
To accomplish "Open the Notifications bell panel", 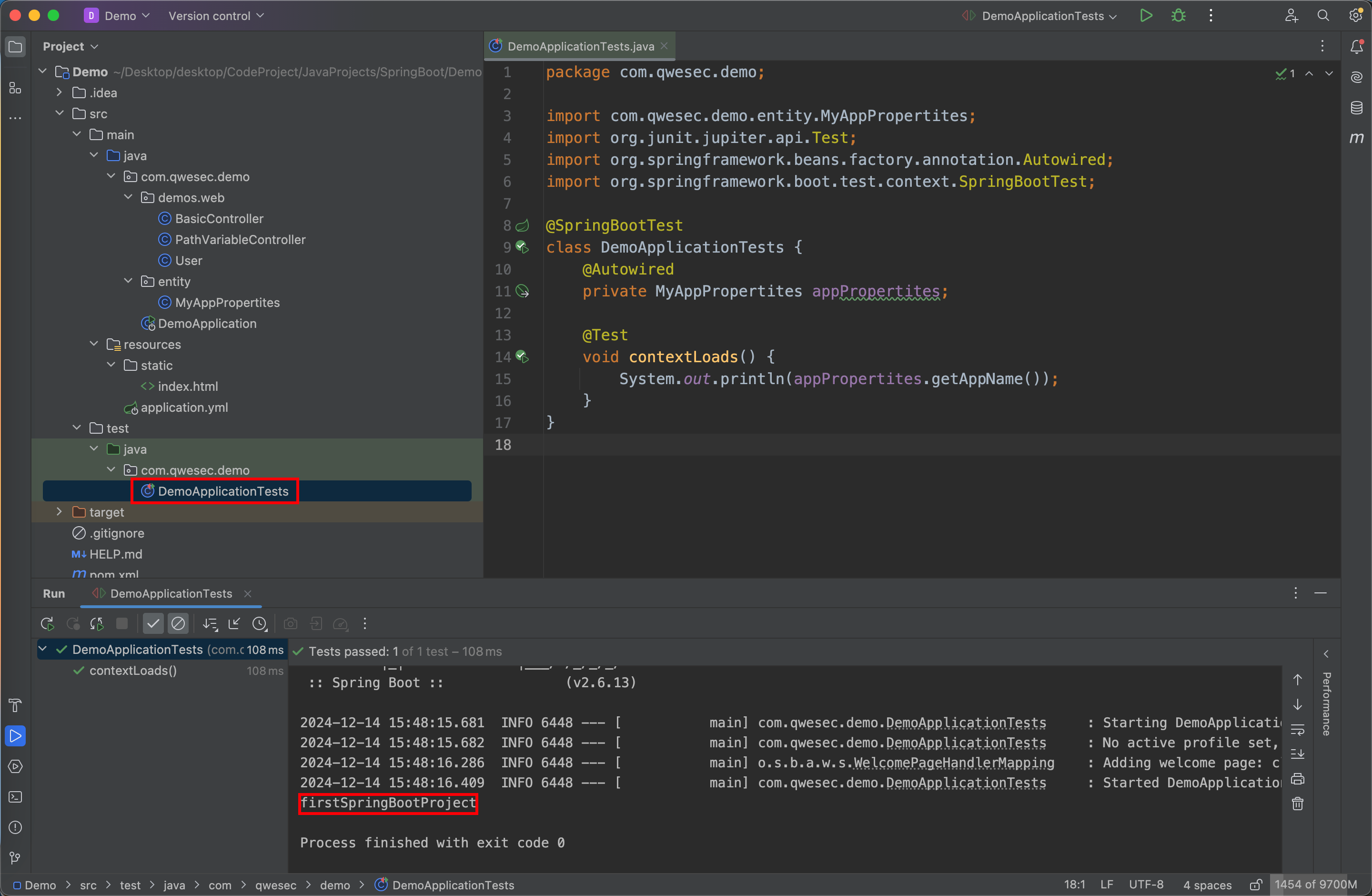I will [x=1356, y=47].
